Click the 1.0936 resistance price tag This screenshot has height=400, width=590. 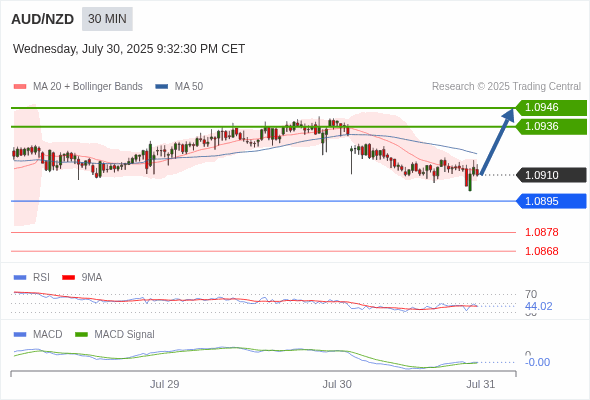point(551,126)
